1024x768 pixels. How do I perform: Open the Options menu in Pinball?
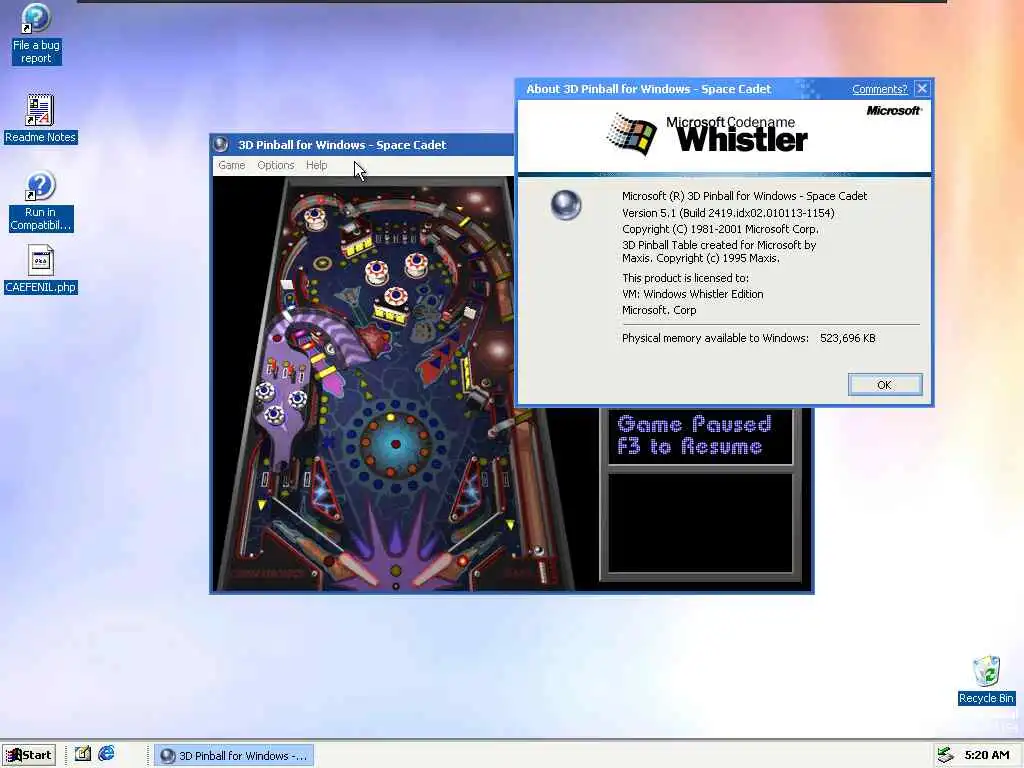click(x=276, y=165)
